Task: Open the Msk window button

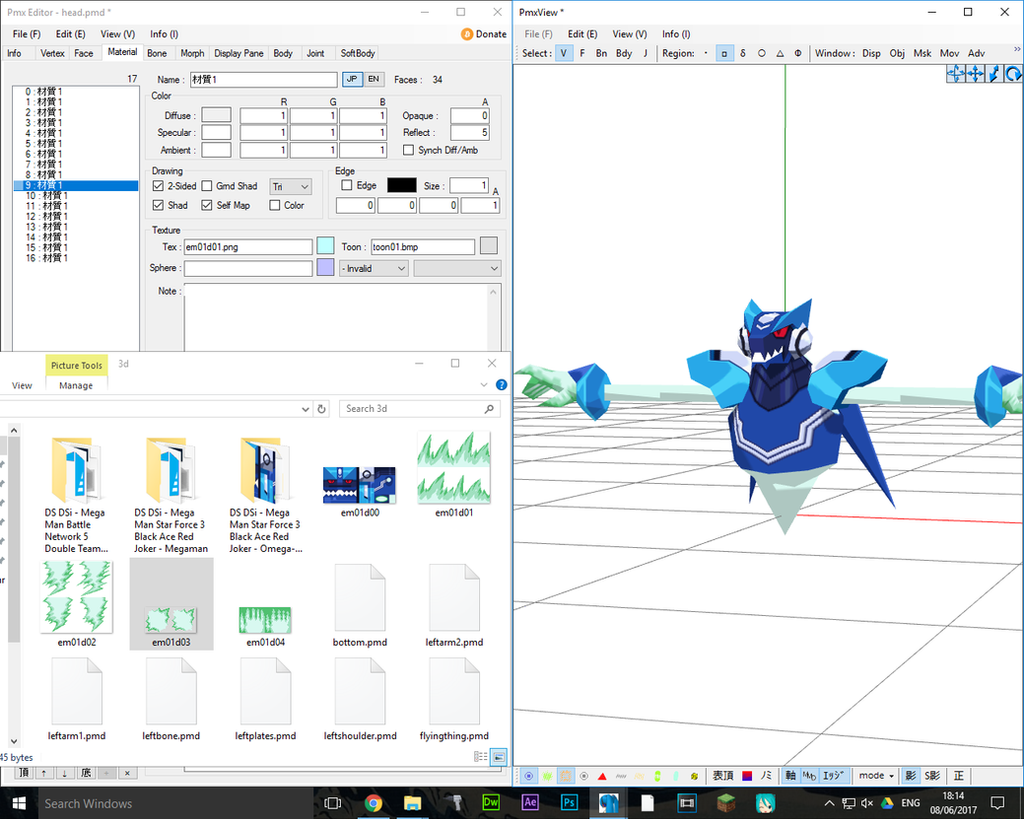Action: click(922, 54)
